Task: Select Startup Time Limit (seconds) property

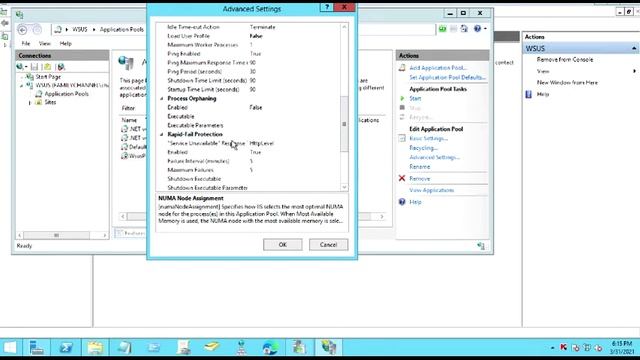Action: (x=249, y=89)
